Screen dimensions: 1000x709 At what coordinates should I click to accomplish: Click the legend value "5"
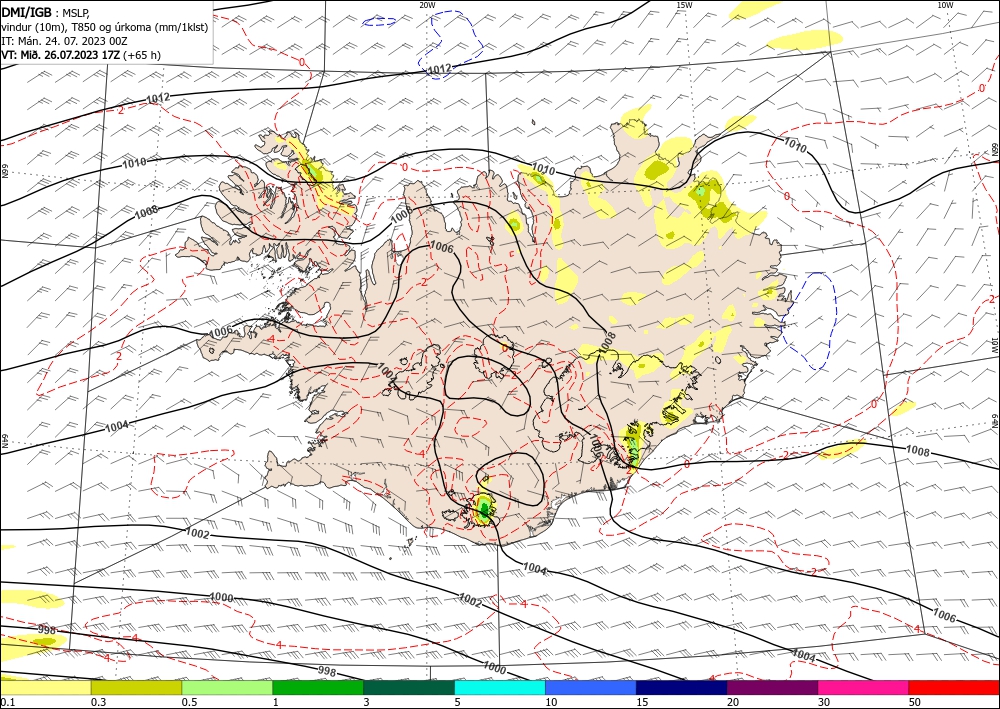coord(457,702)
